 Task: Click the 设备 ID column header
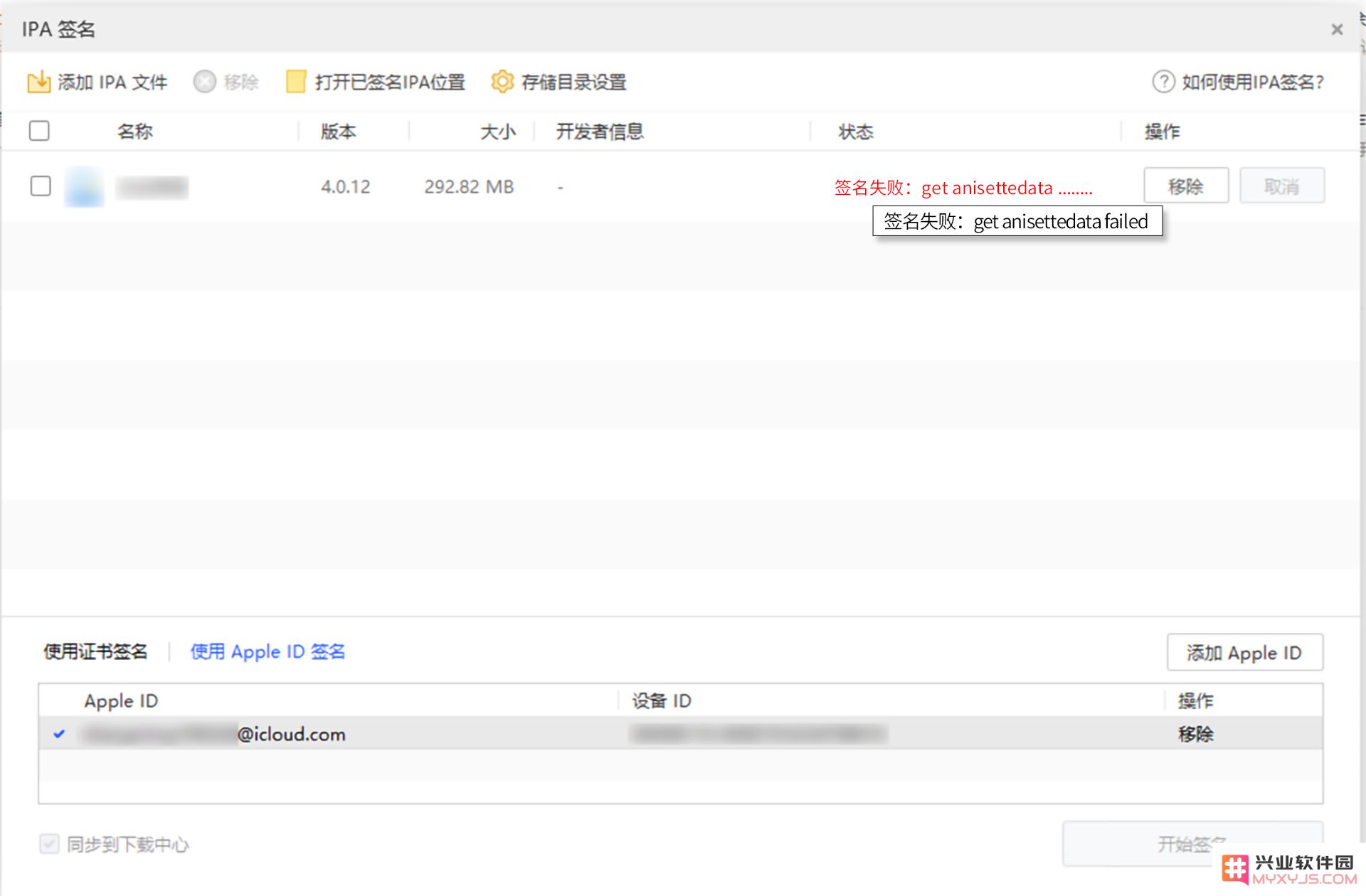pos(662,700)
